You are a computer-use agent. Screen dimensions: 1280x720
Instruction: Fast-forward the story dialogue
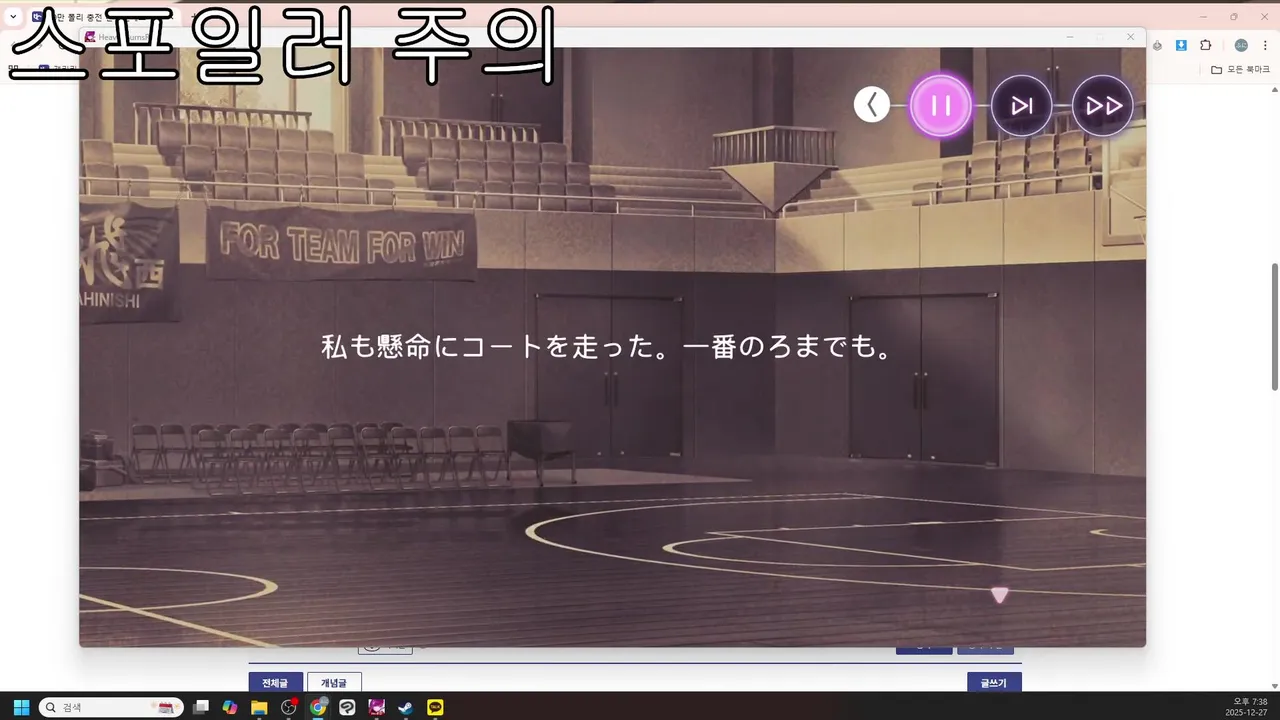tap(1103, 105)
